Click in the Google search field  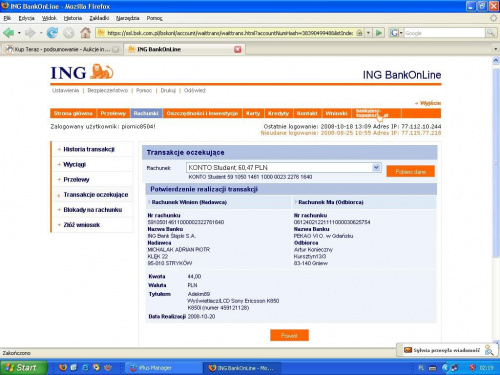pyautogui.click(x=445, y=33)
